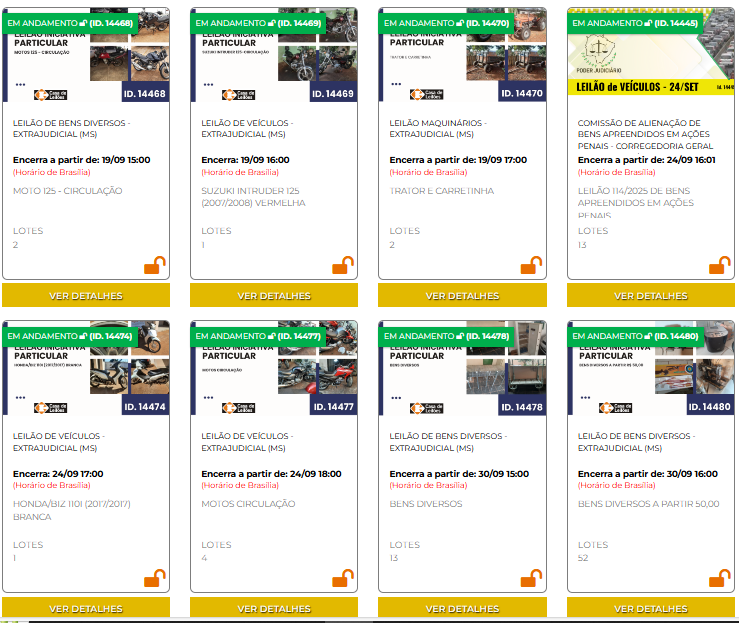Open the BENS DIVERSOS A PARTIR 50,00 title

[x=648, y=504]
